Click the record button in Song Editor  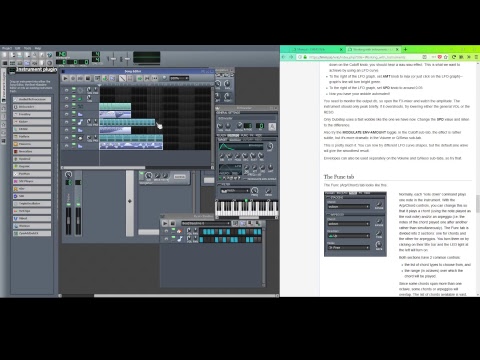coord(73,78)
